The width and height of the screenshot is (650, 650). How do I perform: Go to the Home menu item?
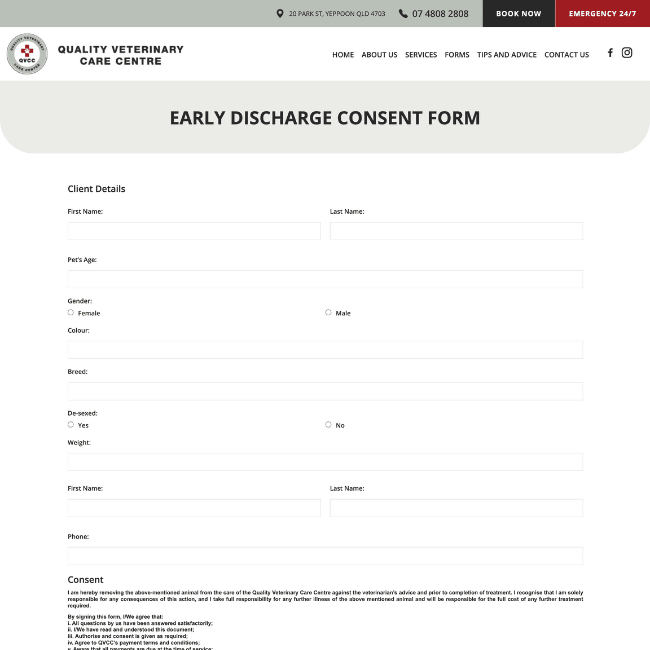[343, 55]
